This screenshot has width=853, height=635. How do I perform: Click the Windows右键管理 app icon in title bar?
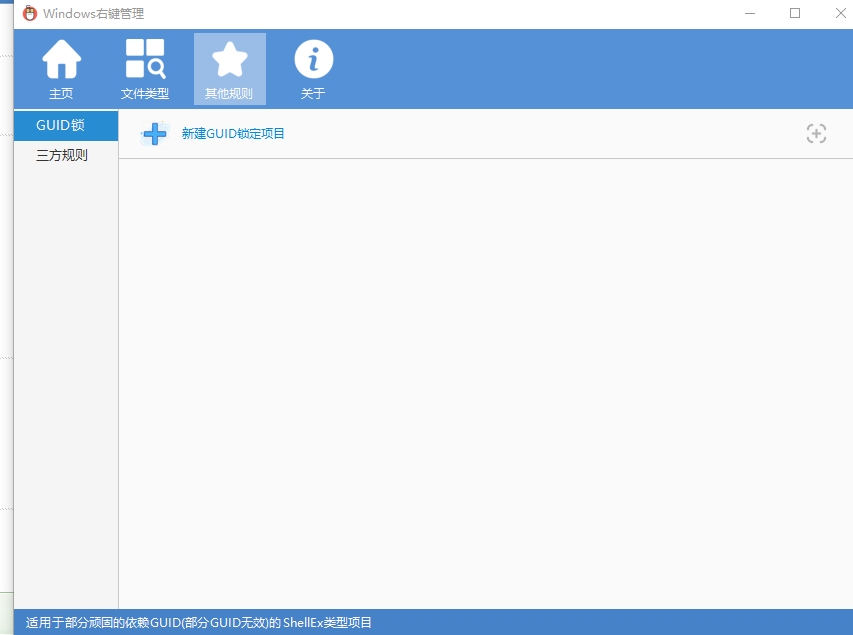pos(30,14)
